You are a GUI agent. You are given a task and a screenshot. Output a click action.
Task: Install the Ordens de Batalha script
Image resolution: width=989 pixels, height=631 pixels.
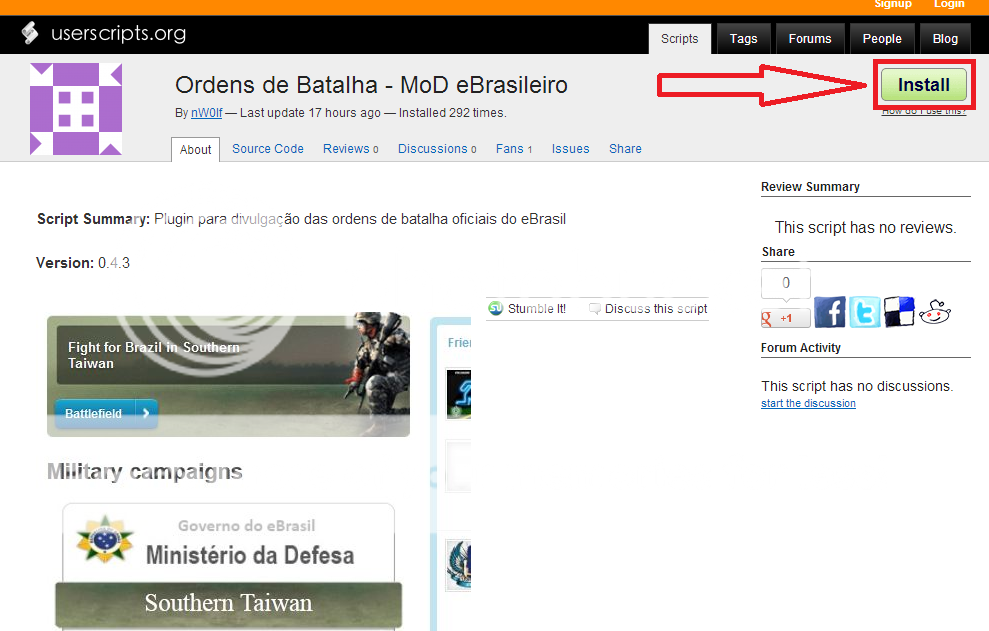(923, 85)
